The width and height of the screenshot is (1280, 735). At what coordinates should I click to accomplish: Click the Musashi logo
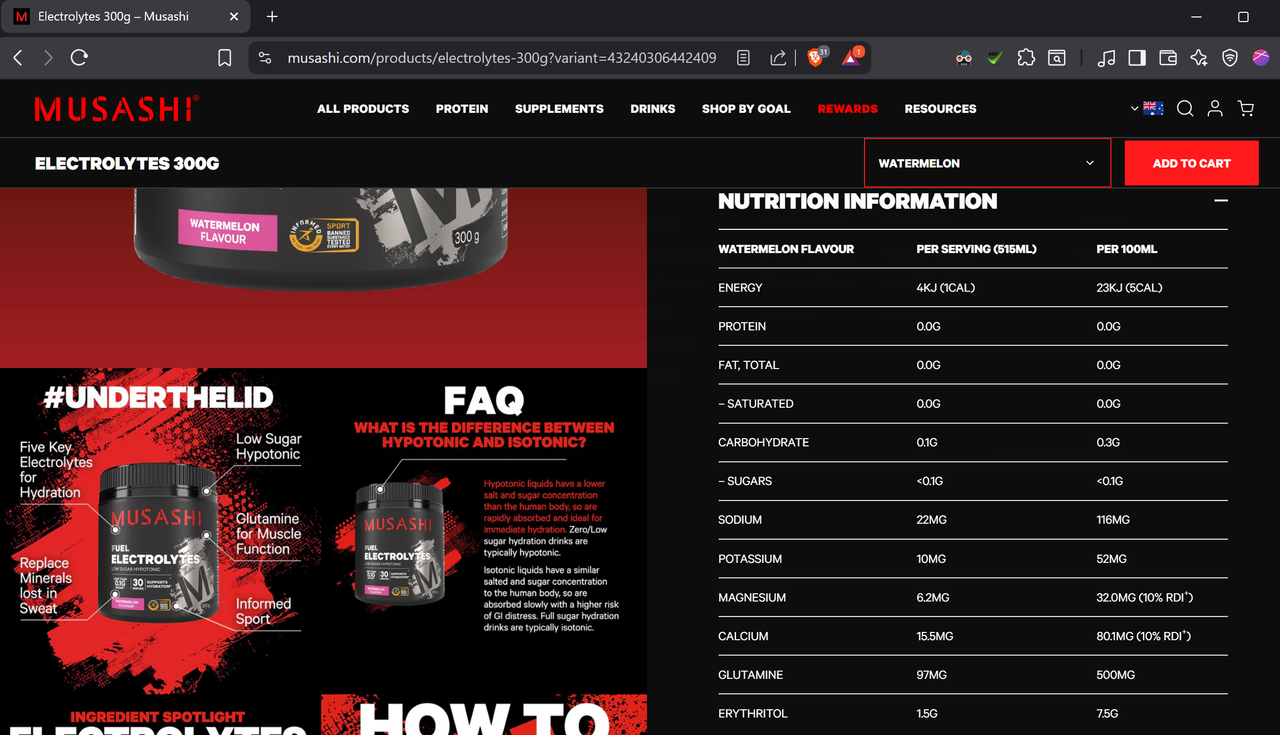click(x=116, y=109)
